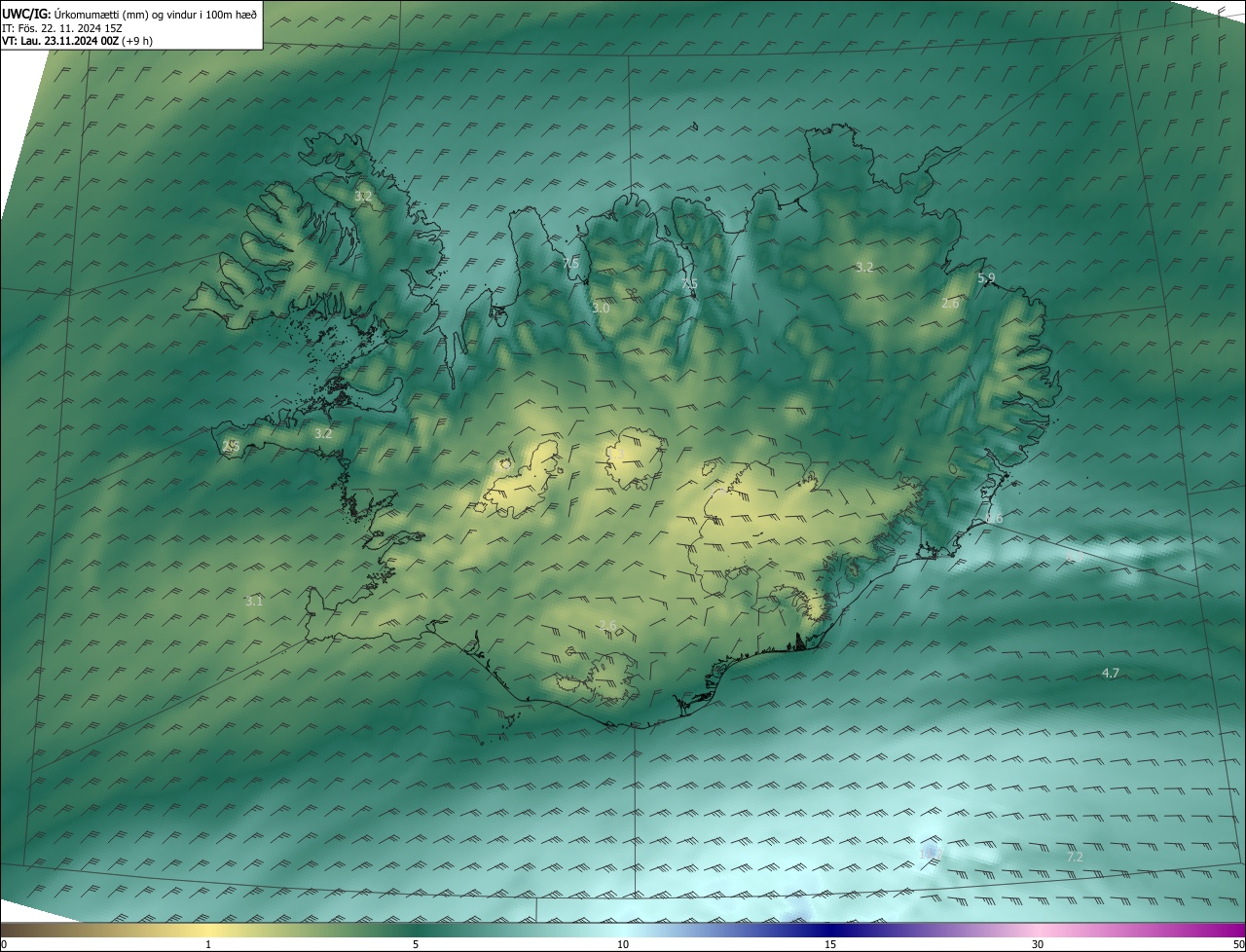Click the "30" tick on the color scale
Viewport: 1246px width, 952px height.
click(1038, 944)
